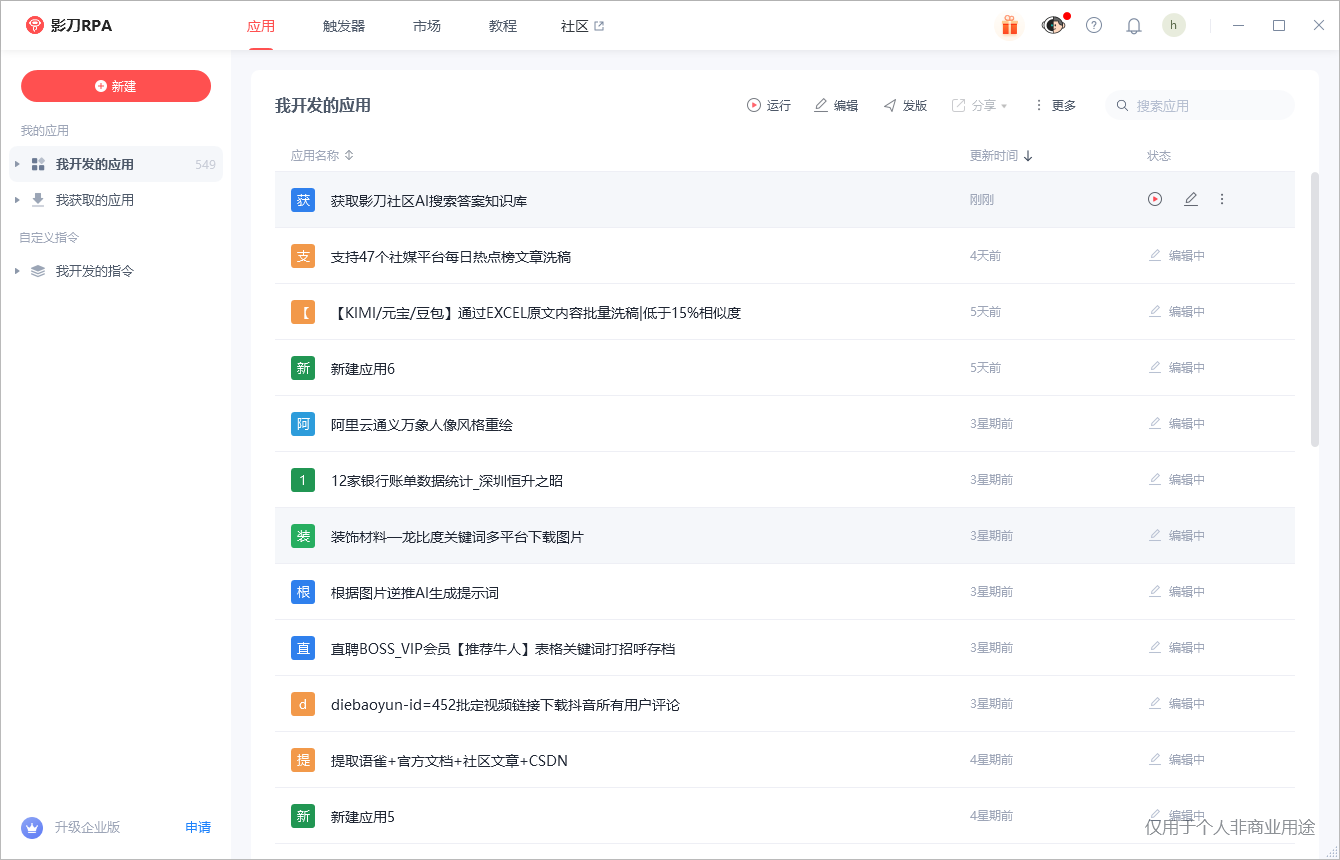Click 升级企业版 text
The height and width of the screenshot is (860, 1340).
tap(87, 828)
